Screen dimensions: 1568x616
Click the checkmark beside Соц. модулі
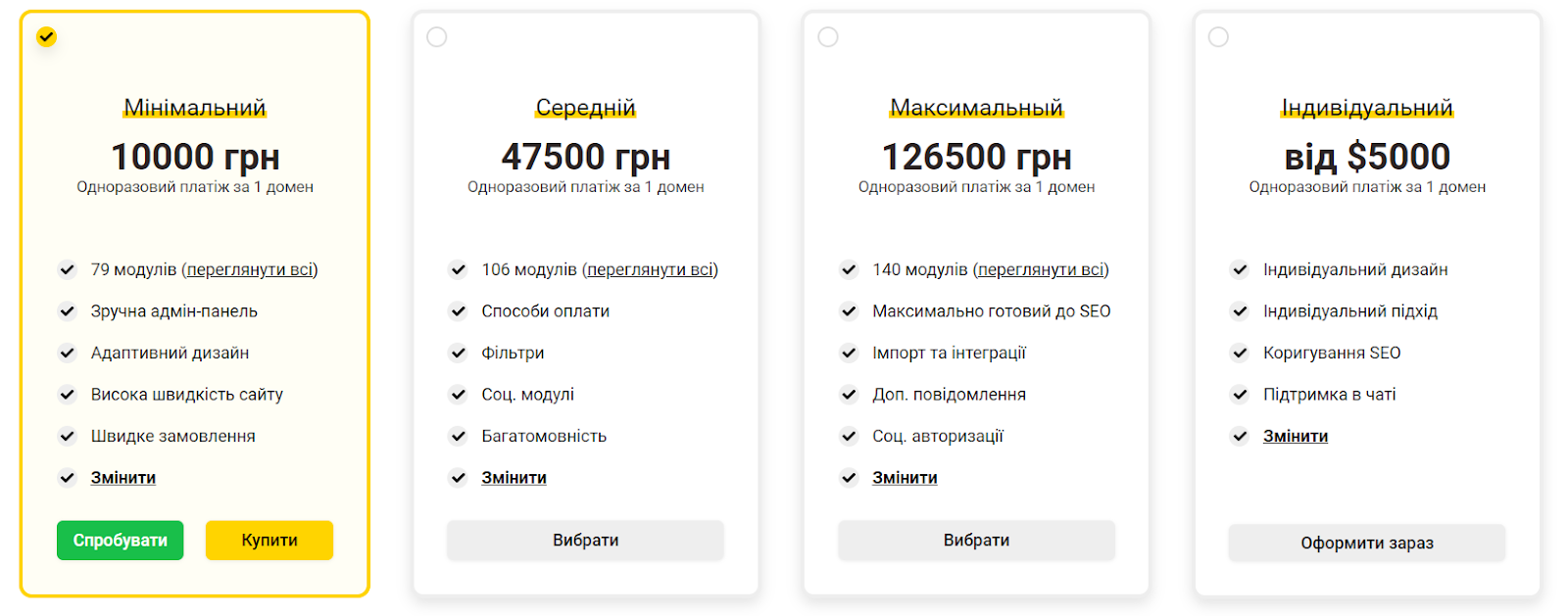[x=459, y=395]
